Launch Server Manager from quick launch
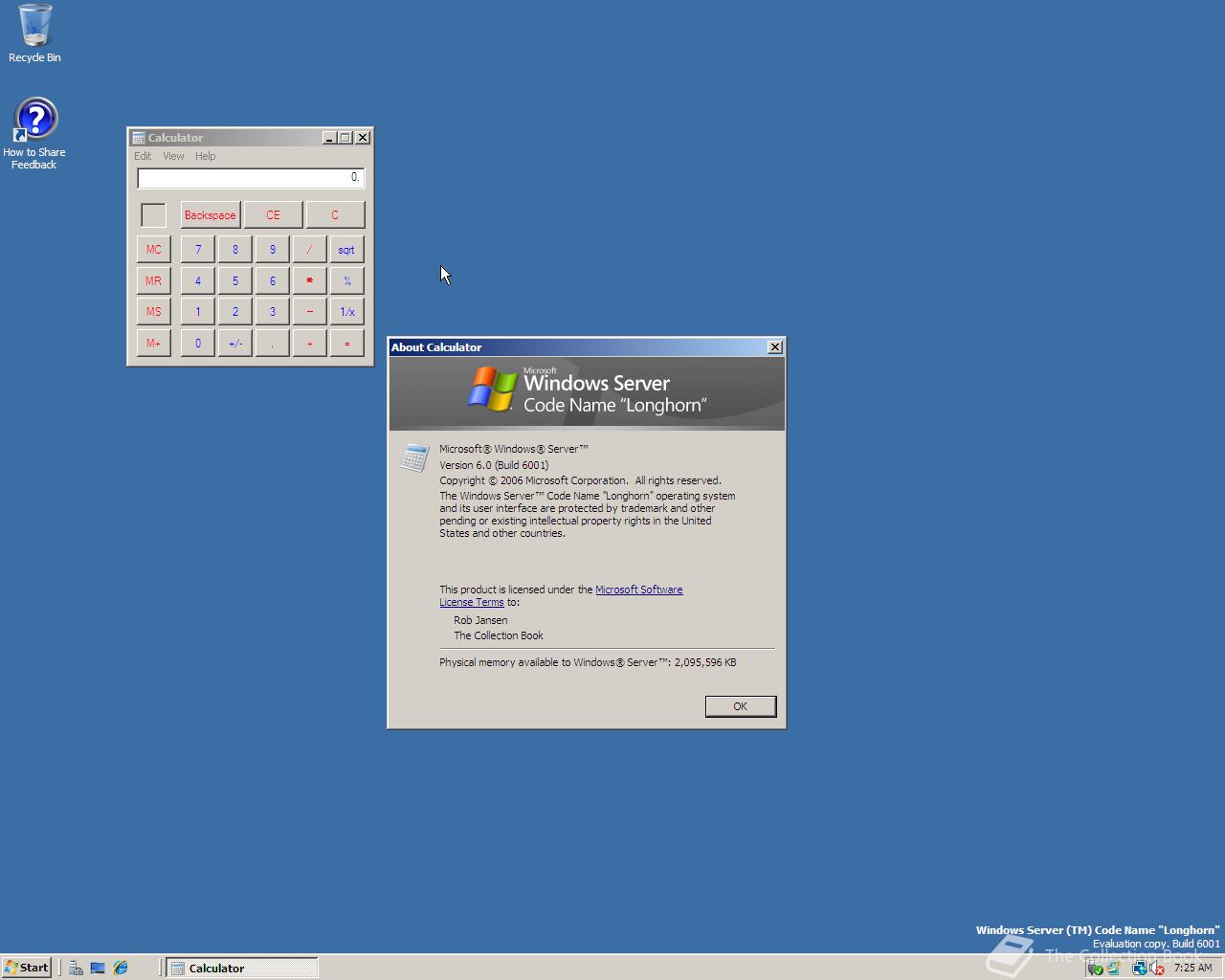Image resolution: width=1225 pixels, height=980 pixels. pyautogui.click(x=76, y=968)
